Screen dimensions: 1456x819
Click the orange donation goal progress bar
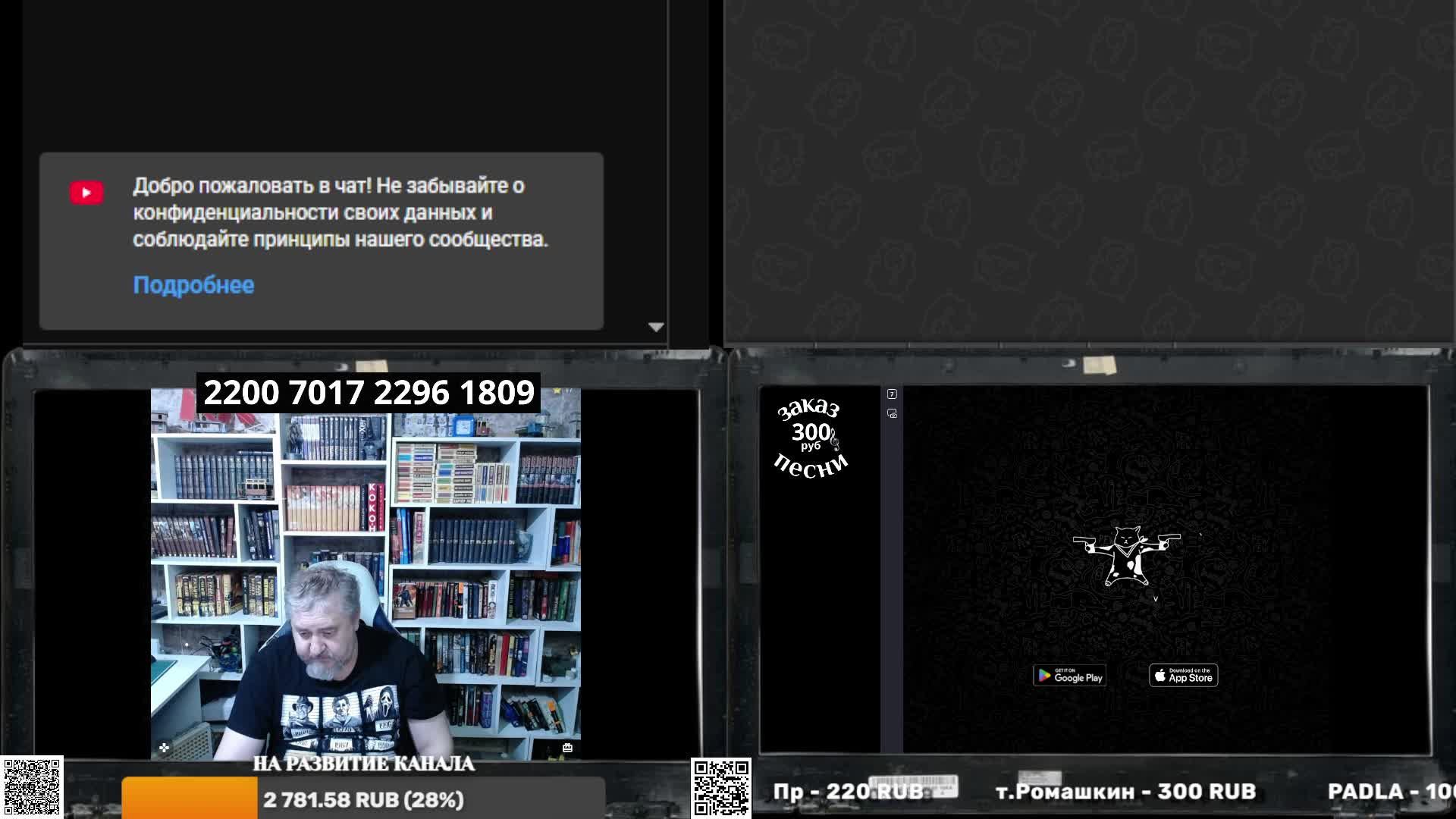click(190, 799)
